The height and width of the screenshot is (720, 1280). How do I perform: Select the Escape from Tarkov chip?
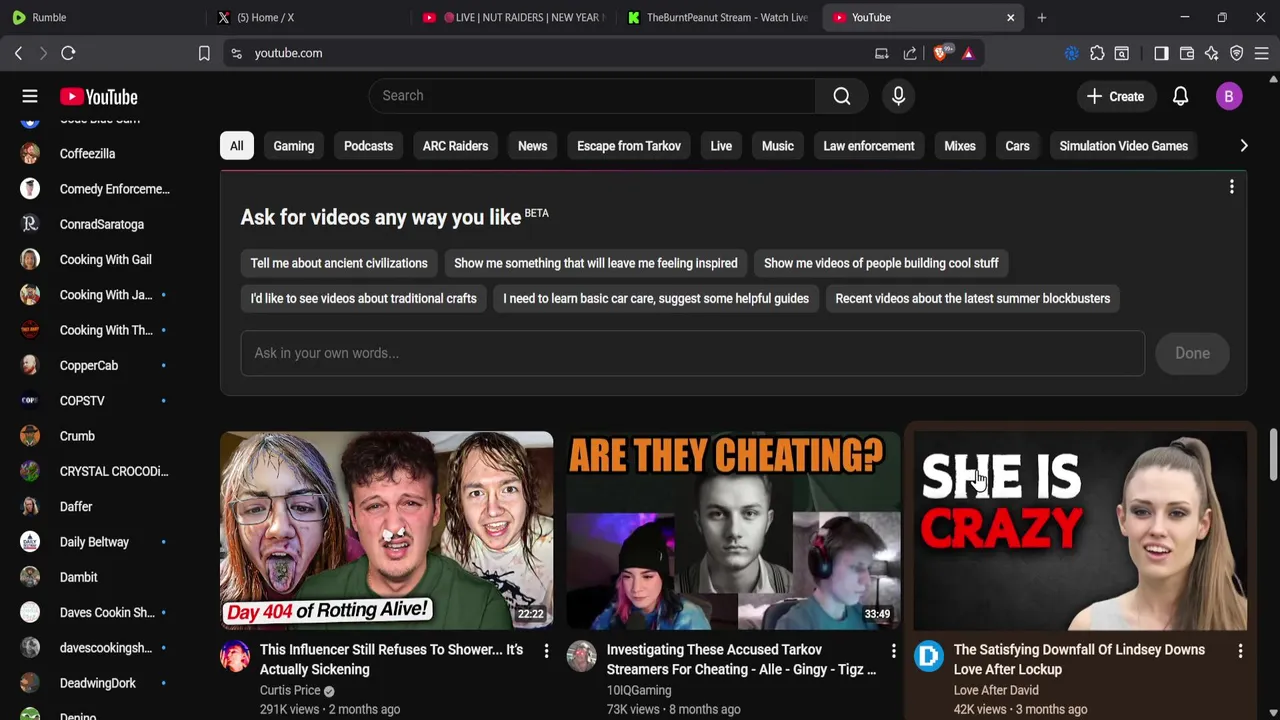tap(629, 146)
